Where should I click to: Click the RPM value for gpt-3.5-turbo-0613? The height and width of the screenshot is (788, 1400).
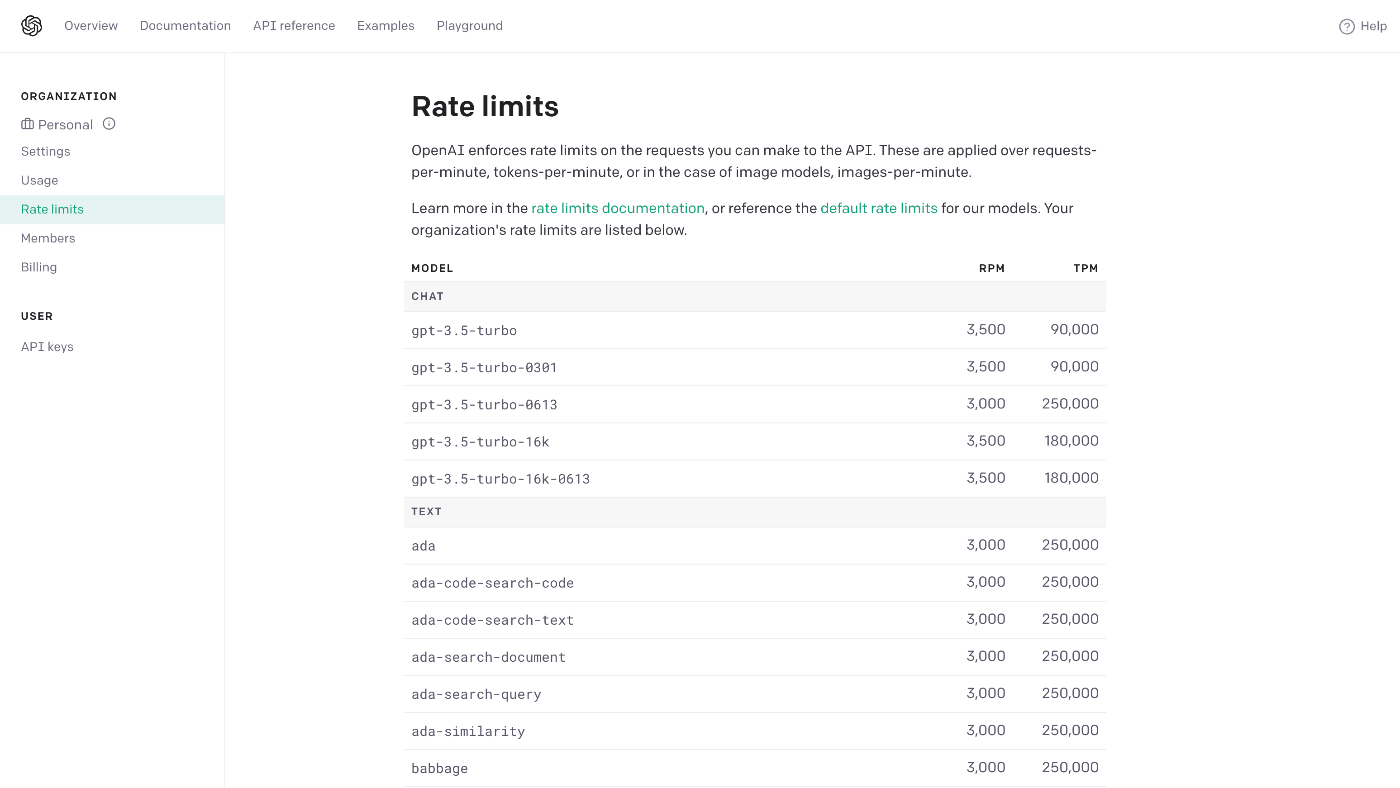(x=986, y=404)
